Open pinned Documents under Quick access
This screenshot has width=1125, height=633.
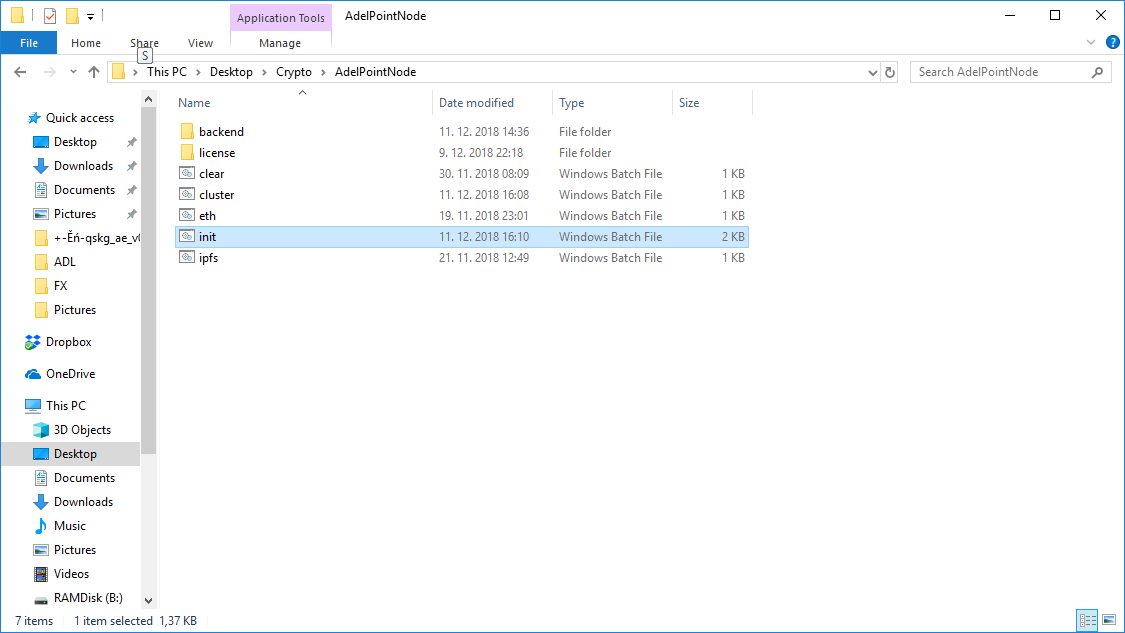click(x=84, y=190)
